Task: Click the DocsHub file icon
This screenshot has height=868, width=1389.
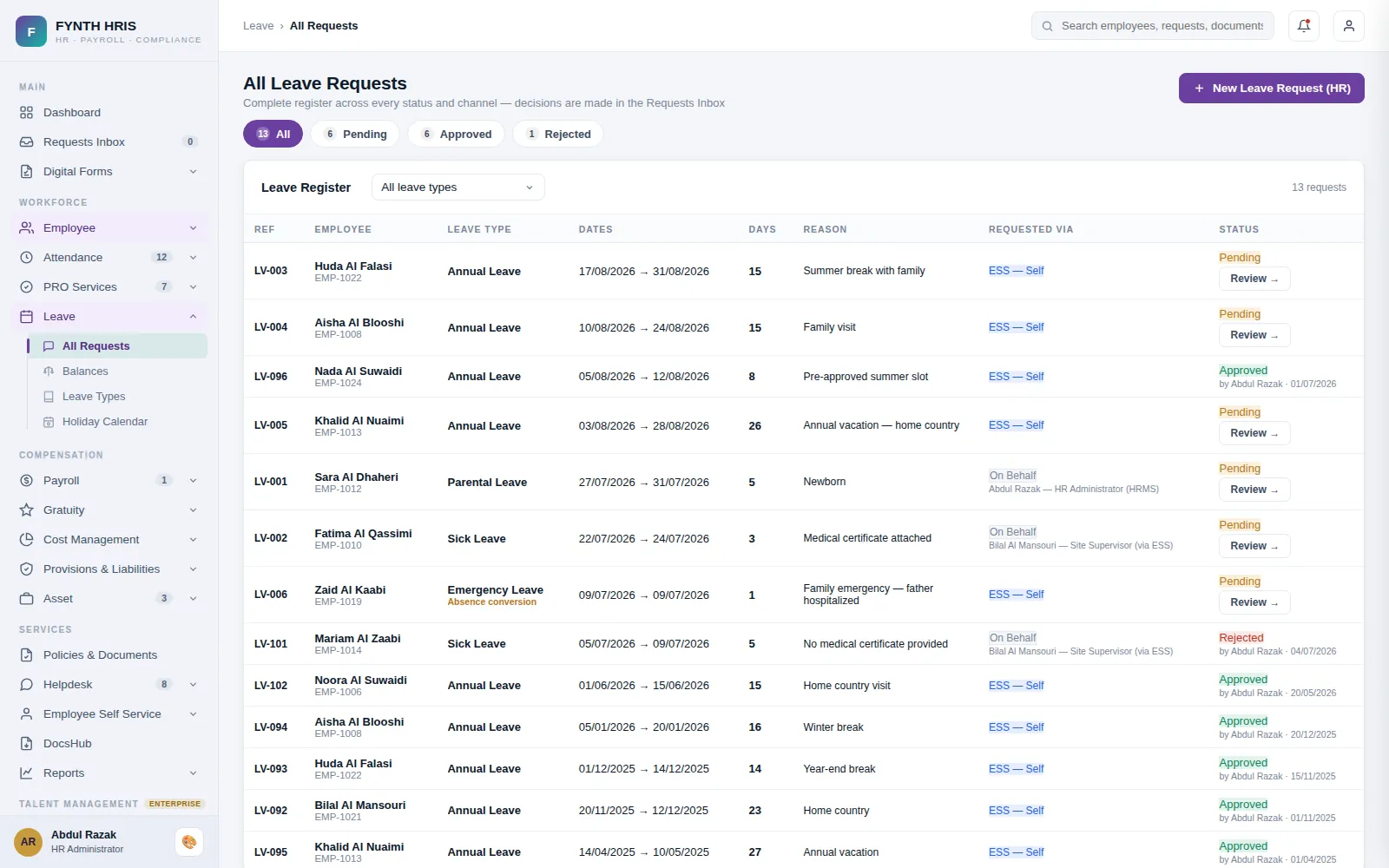Action: click(x=27, y=744)
